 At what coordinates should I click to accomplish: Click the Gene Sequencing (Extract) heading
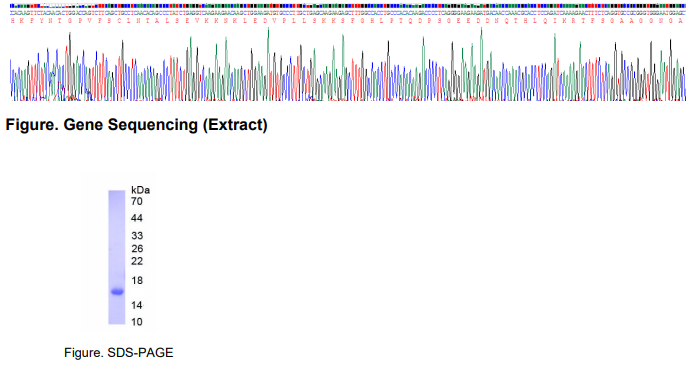(165, 125)
